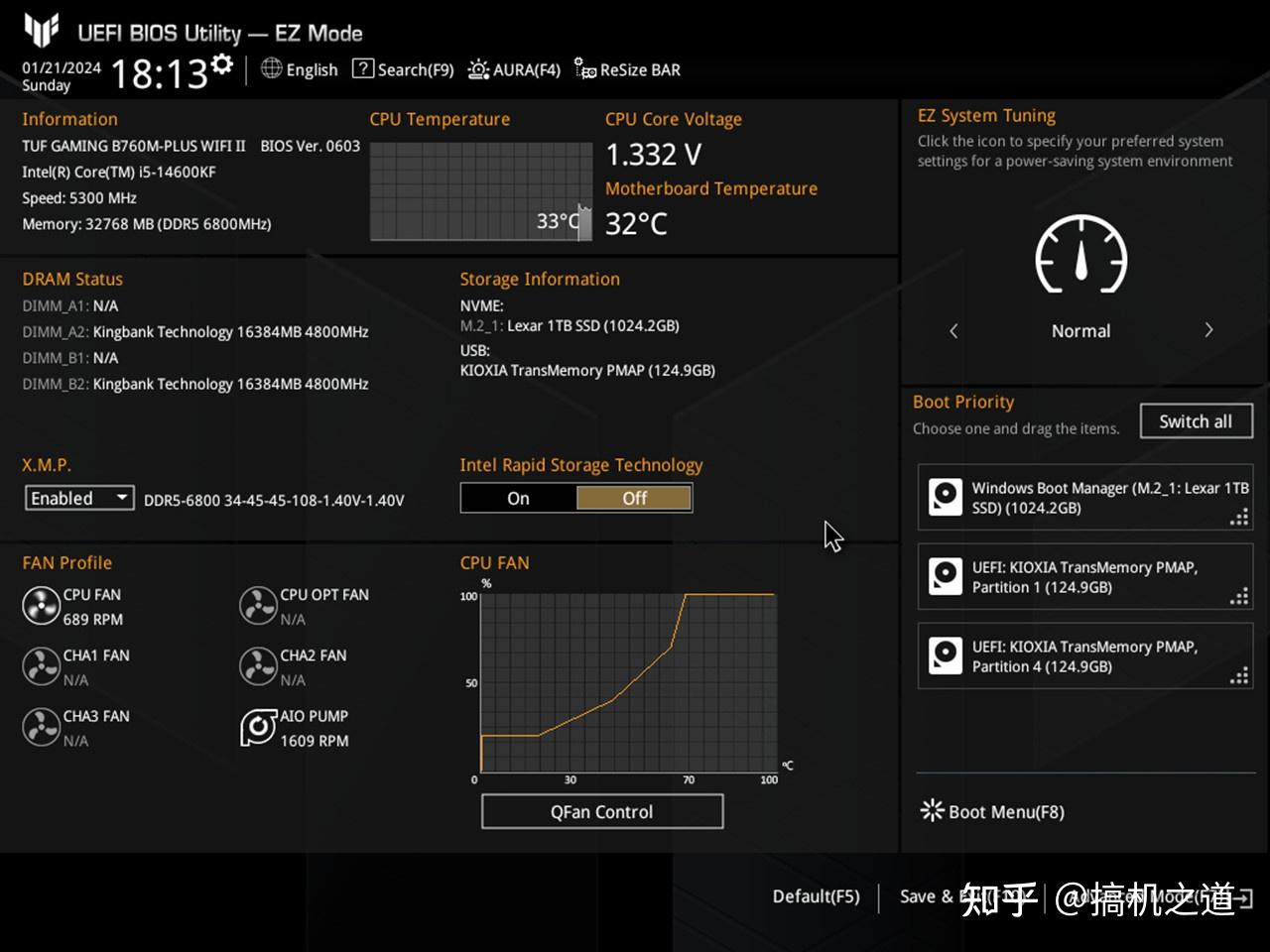Screen dimensions: 1270x952
Task: Click KIOXIA TransMemory PMAP USB entry
Action: point(587,370)
